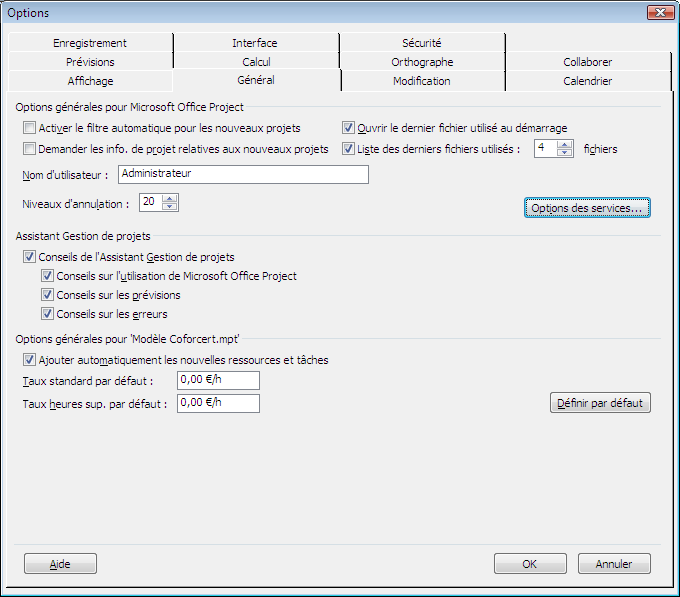Decrease the 'Niveaux d'annulation' value

pos(169,207)
